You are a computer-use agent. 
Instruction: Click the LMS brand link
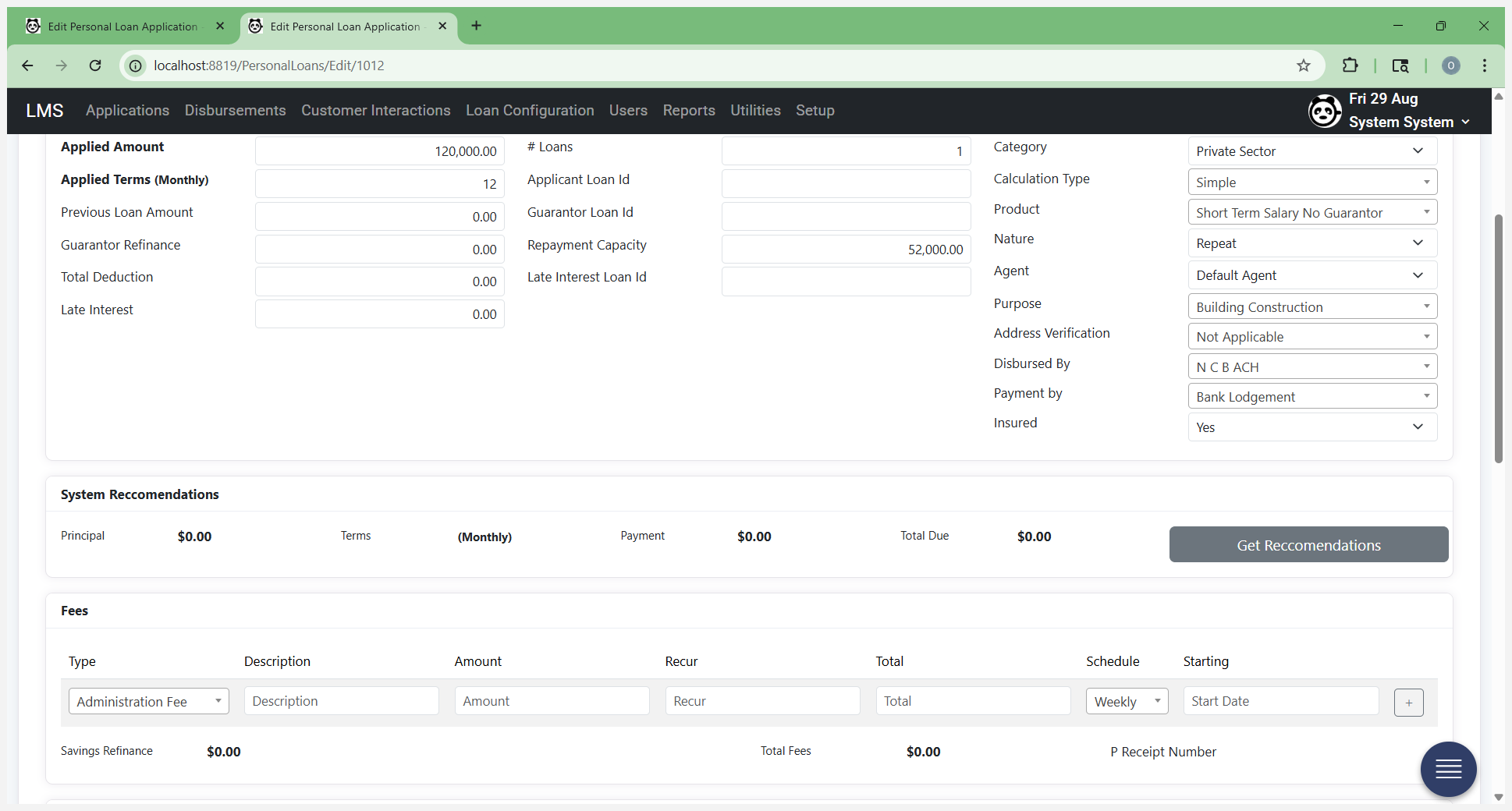44,111
